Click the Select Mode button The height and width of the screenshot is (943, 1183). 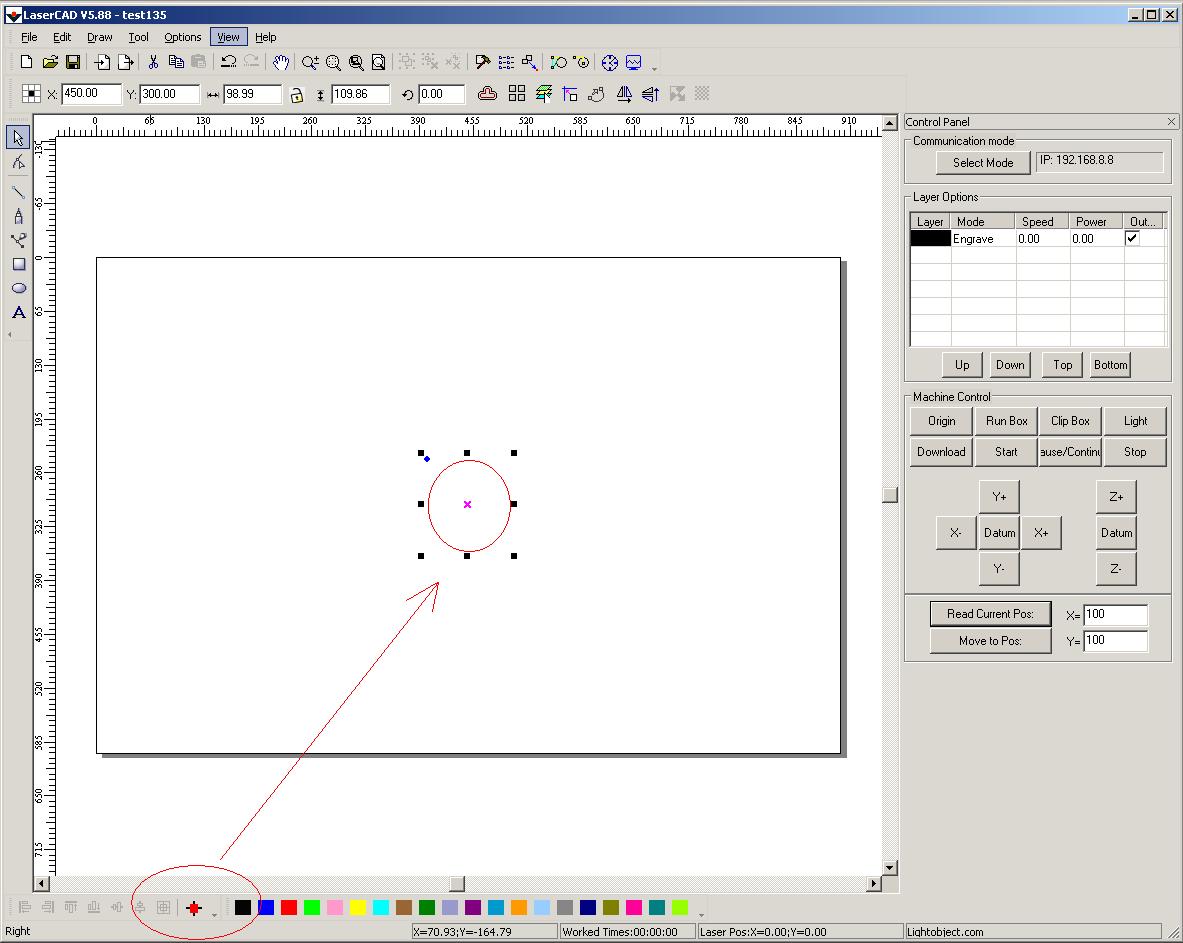[983, 163]
